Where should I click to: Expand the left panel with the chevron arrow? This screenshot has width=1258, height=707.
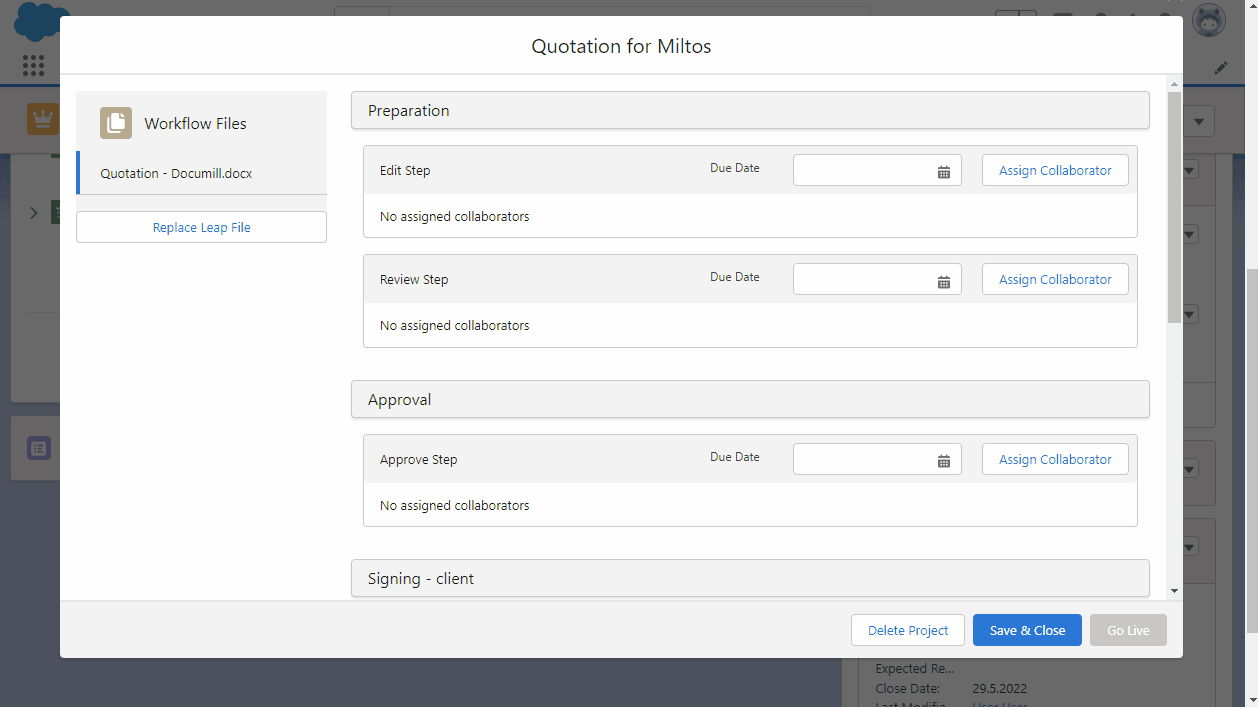pos(33,212)
